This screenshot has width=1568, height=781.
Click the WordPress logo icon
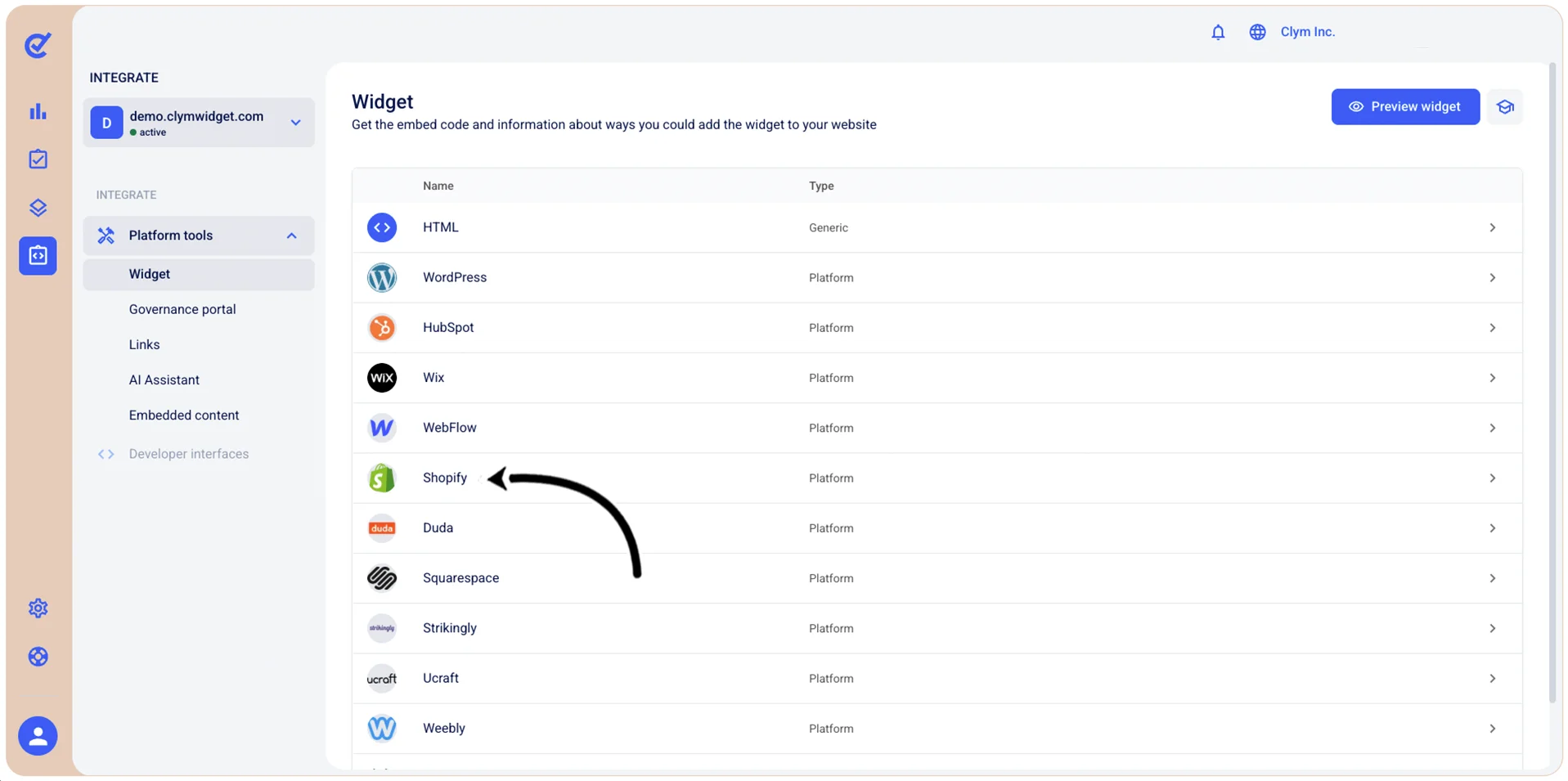click(382, 278)
